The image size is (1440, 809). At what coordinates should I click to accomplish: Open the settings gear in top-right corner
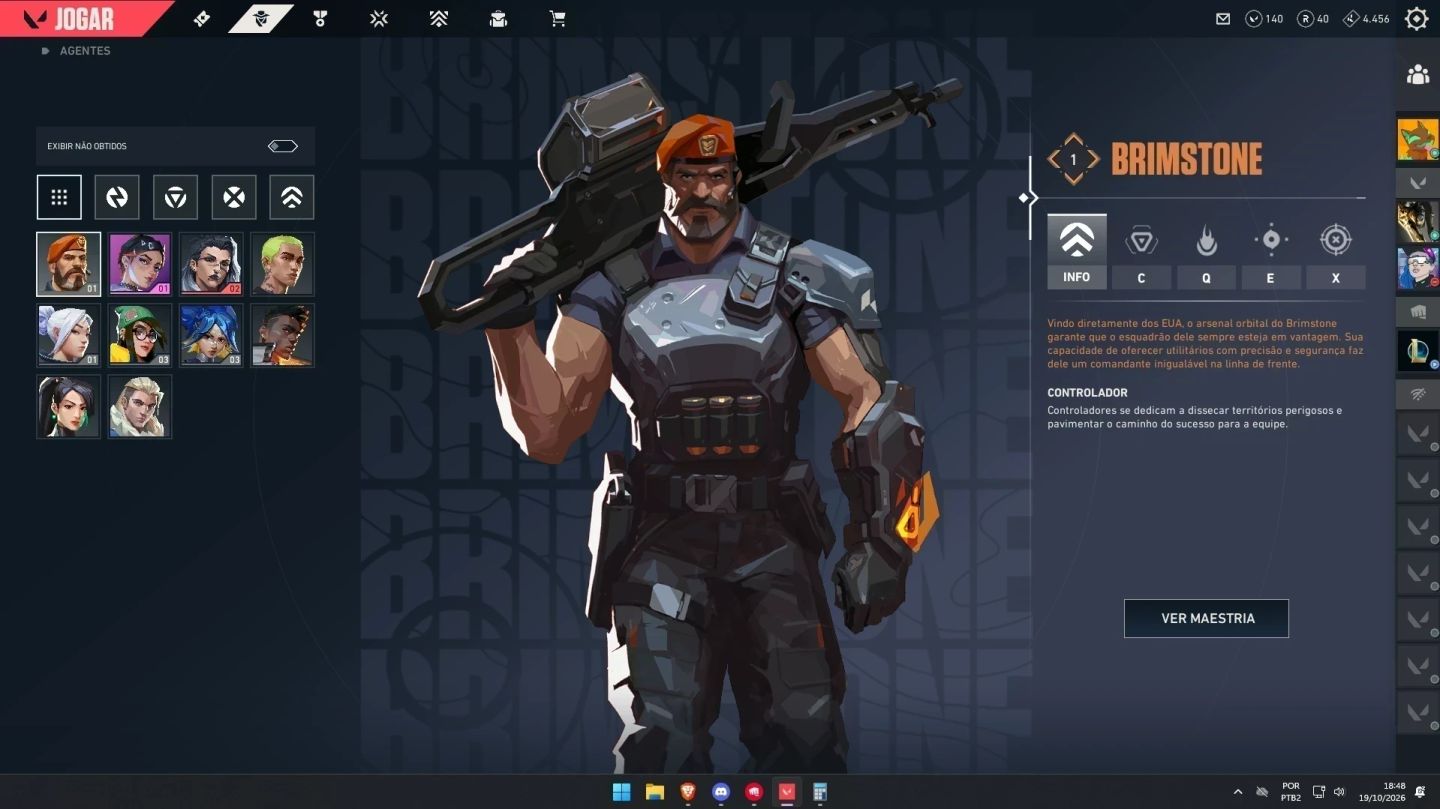1417,19
